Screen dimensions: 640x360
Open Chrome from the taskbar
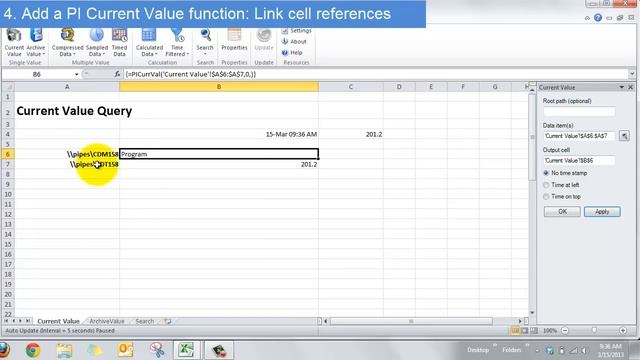(33, 350)
